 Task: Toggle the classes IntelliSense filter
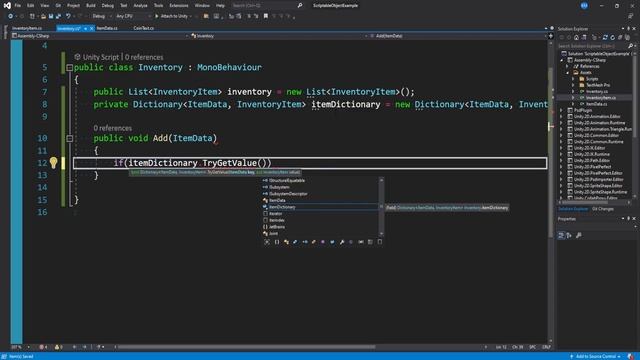[286, 242]
